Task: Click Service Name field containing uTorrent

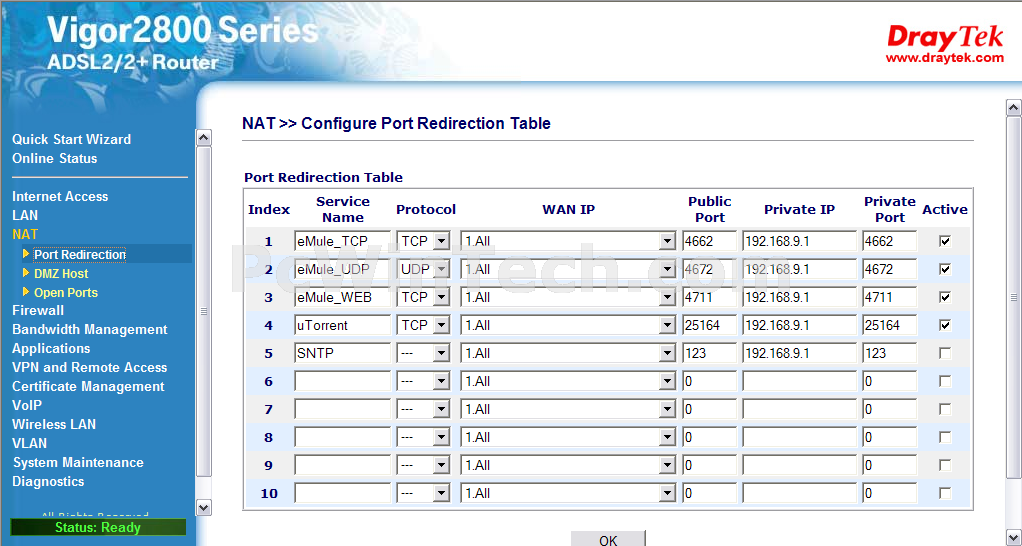Action: [x=342, y=325]
